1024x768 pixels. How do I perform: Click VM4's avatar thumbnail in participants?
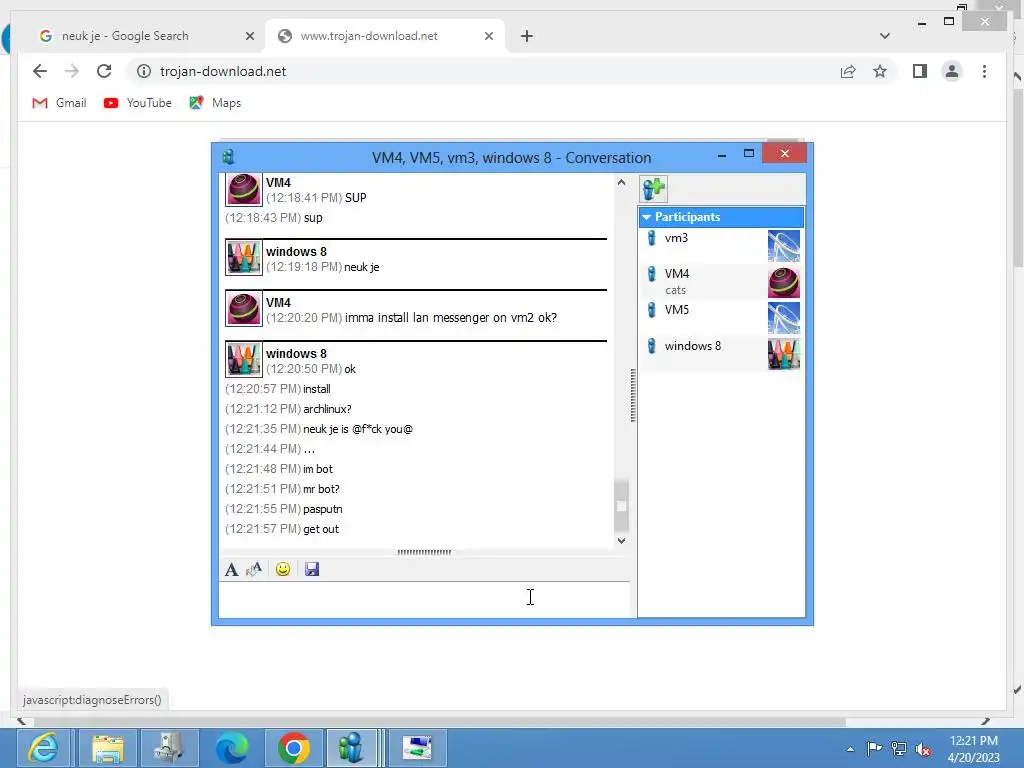784,282
